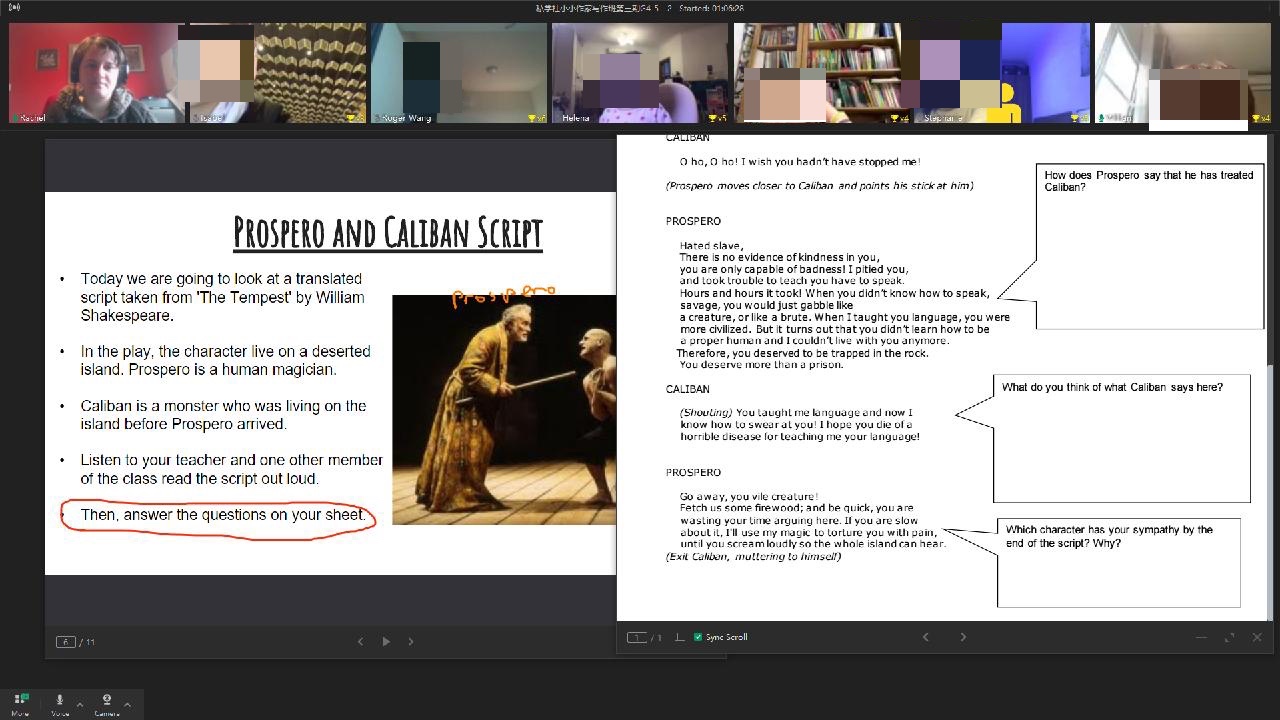Click the Prospero and Caliban stage photo

[504, 410]
